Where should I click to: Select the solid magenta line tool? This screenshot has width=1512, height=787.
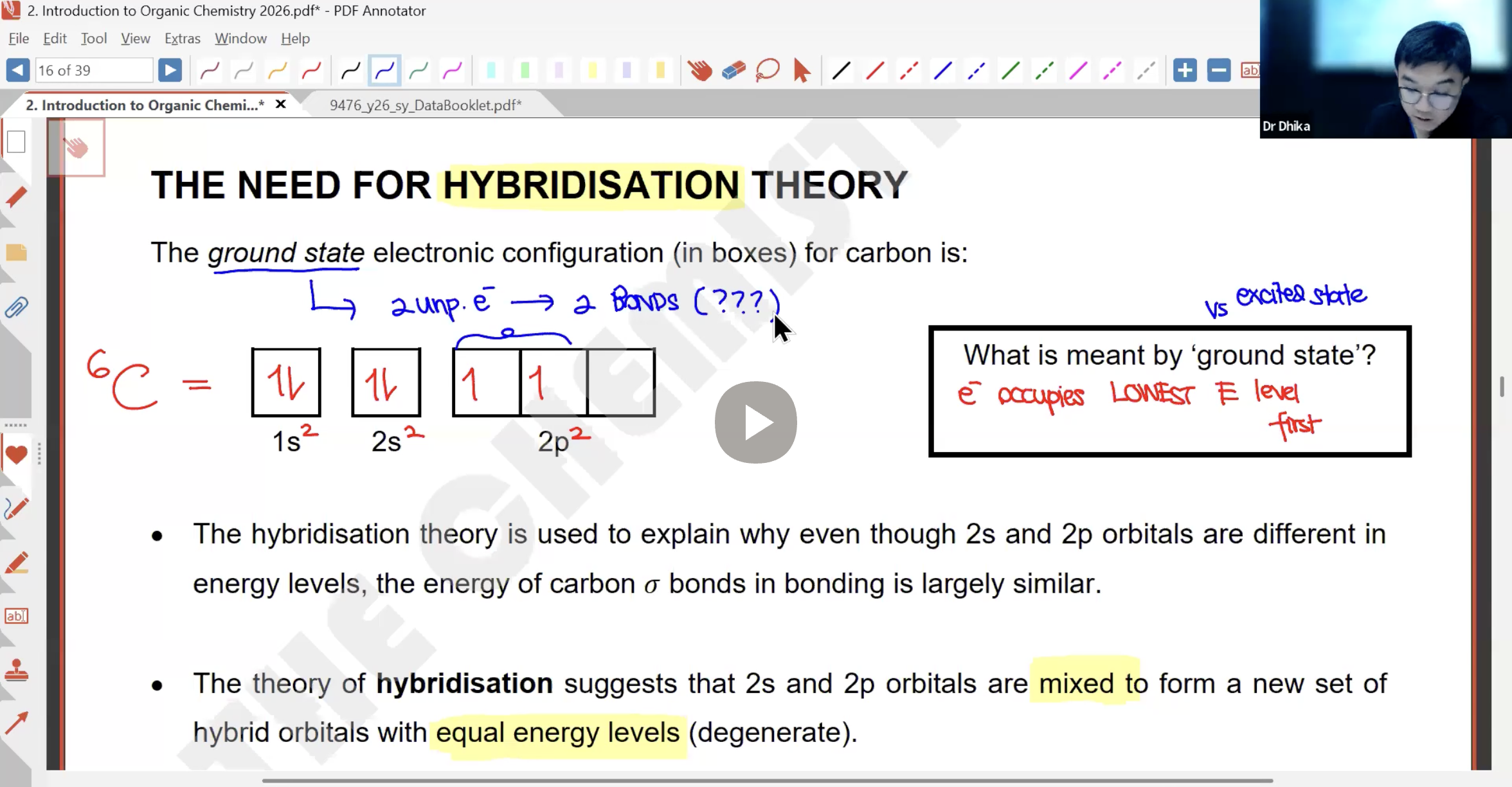1078,71
